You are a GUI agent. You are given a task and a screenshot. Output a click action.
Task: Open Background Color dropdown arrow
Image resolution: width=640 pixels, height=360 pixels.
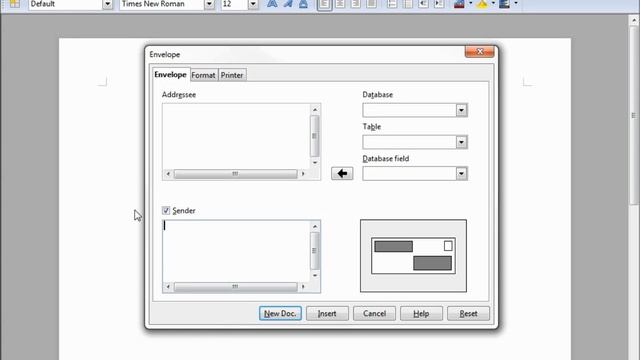coord(516,4)
